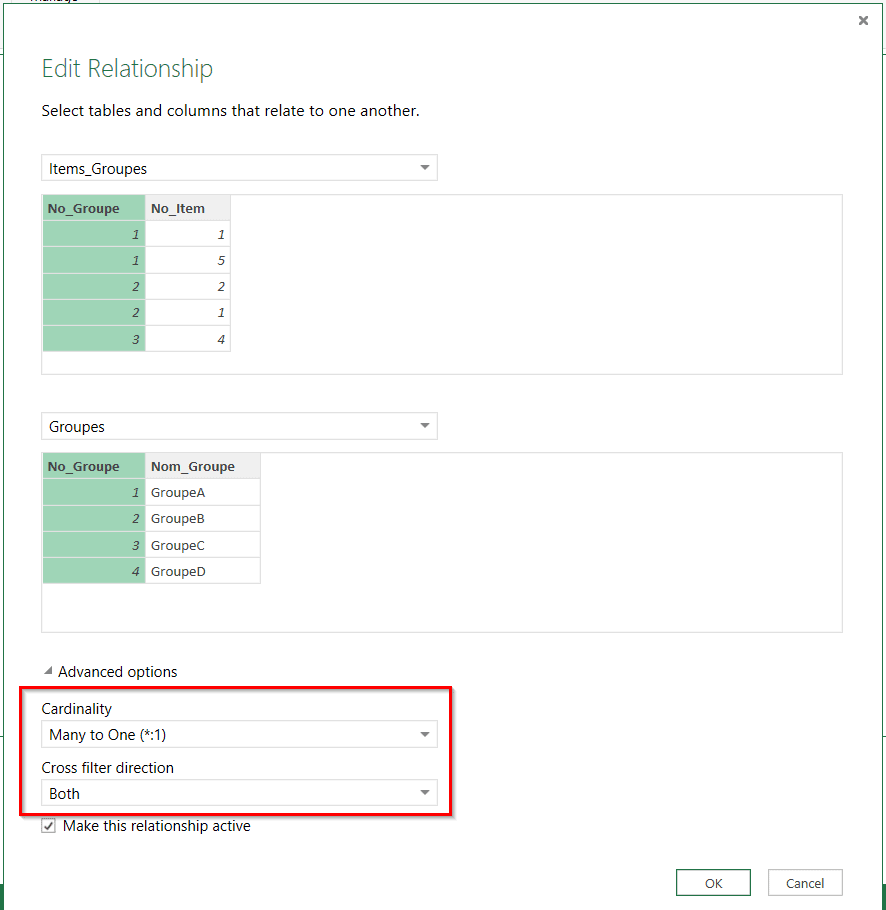Viewport: 886px width, 910px height.
Task: Click the GroupeB cell
Action: (203, 519)
